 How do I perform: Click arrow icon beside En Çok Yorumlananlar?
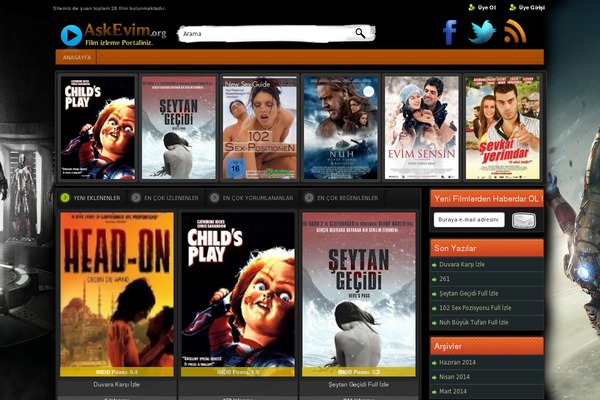click(x=214, y=198)
